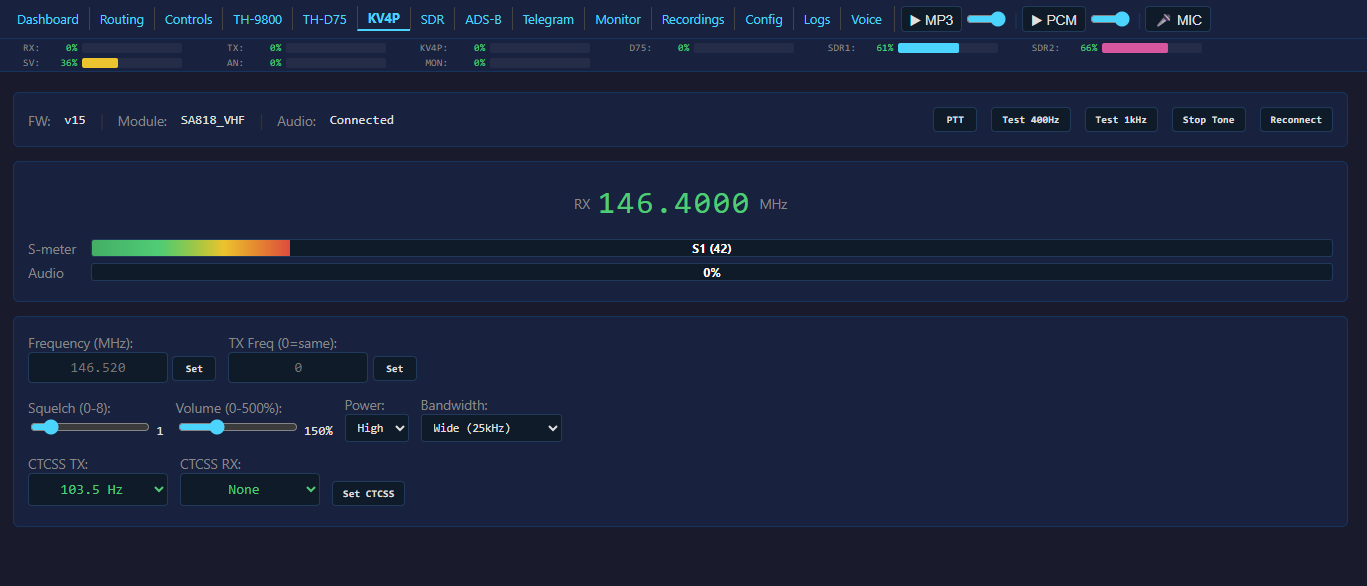Select the TH-9800 tab

257,19
